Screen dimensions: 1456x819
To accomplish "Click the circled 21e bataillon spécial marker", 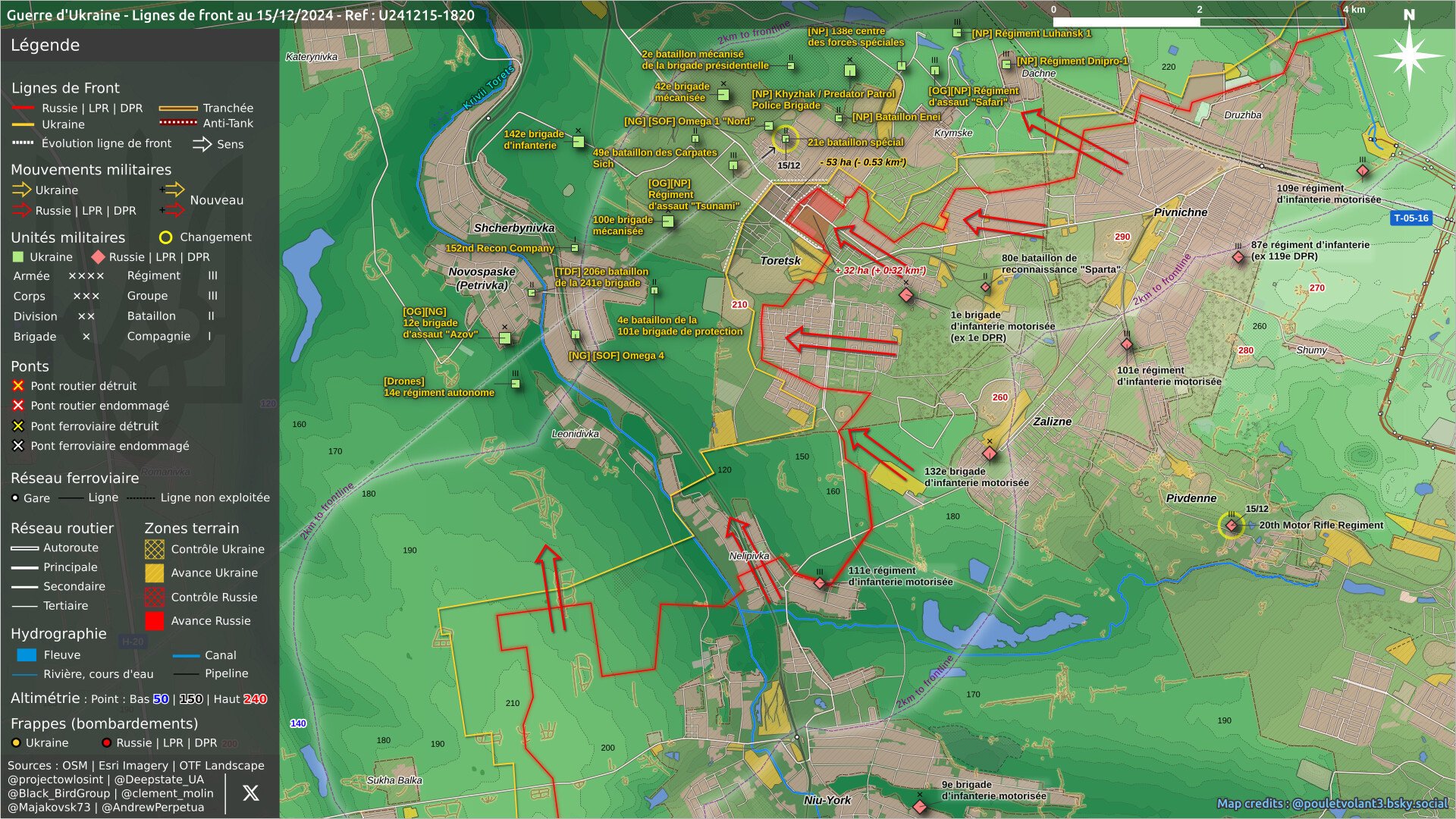I will click(786, 139).
